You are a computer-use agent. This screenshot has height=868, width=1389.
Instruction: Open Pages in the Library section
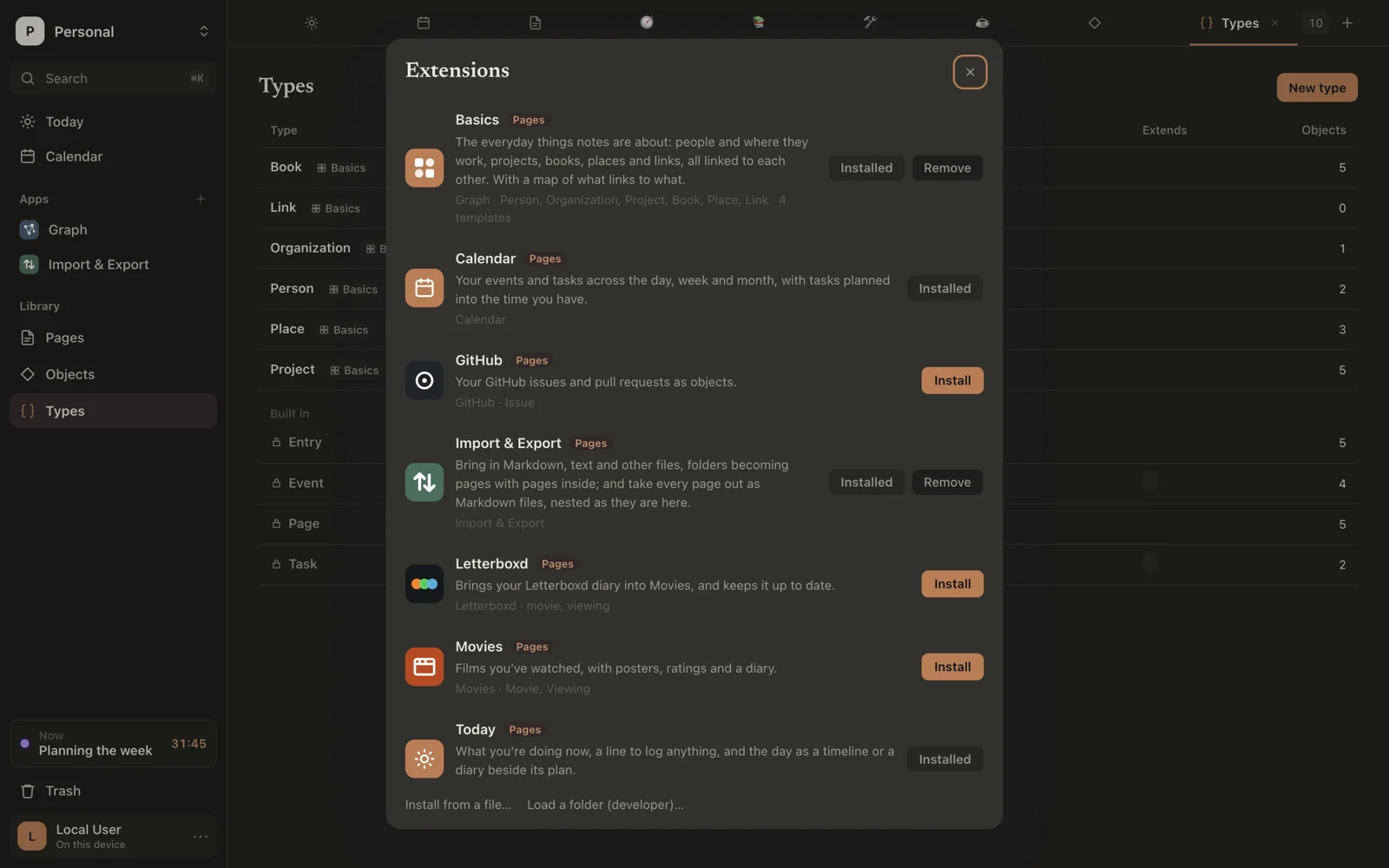[x=114, y=338]
